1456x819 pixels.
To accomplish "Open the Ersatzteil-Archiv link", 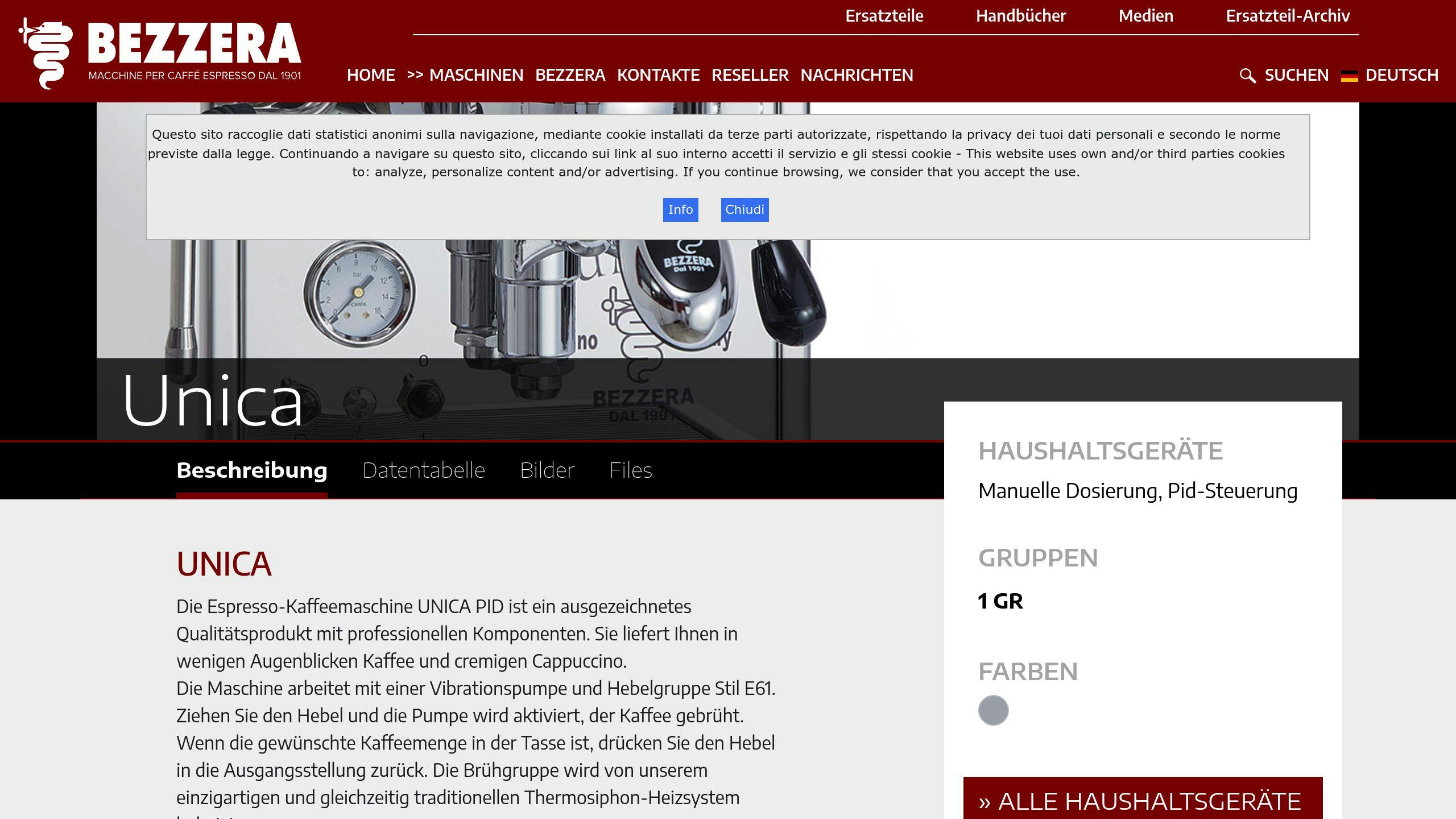I will click(x=1288, y=16).
